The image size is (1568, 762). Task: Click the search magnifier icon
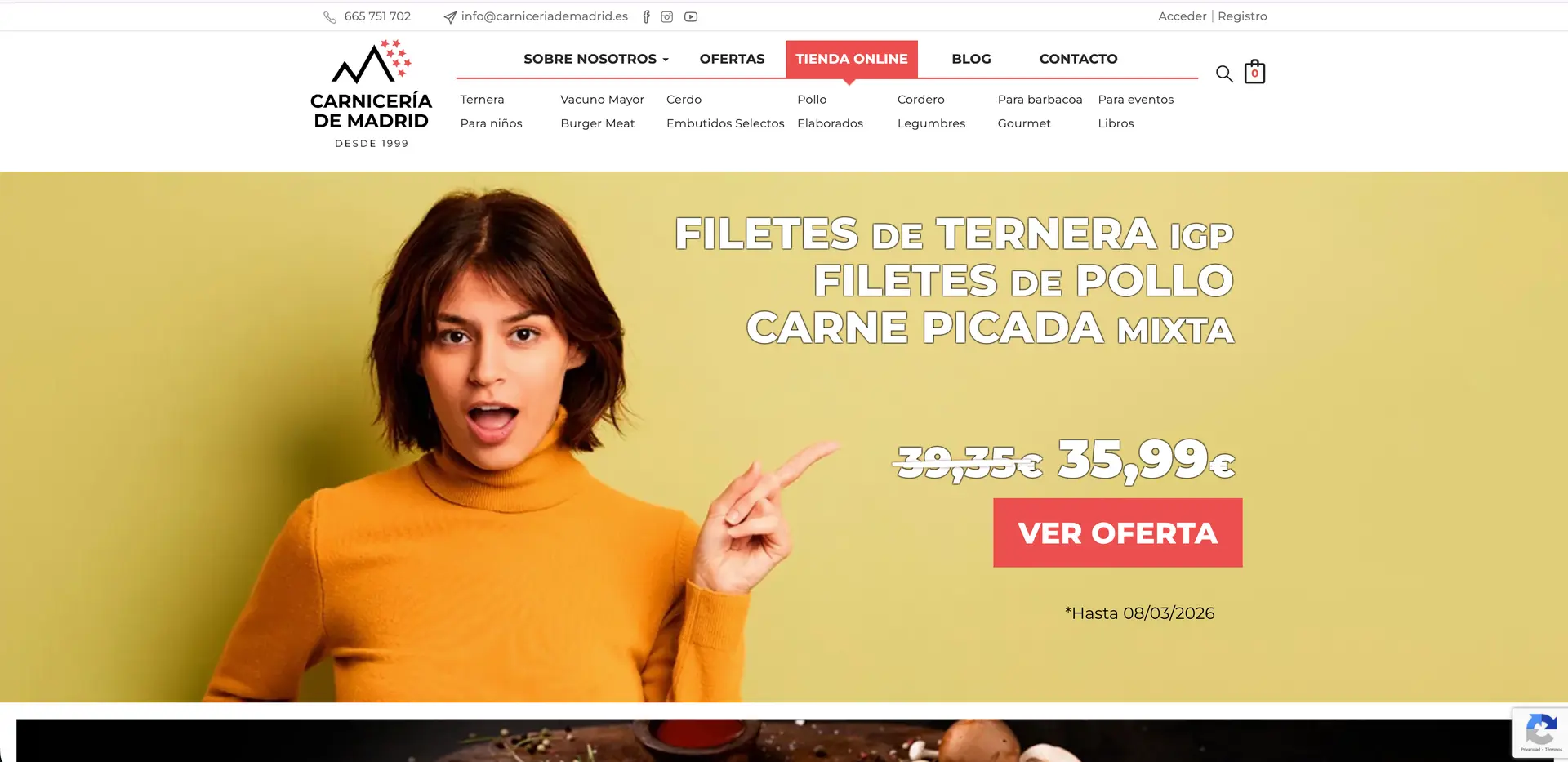(1224, 74)
